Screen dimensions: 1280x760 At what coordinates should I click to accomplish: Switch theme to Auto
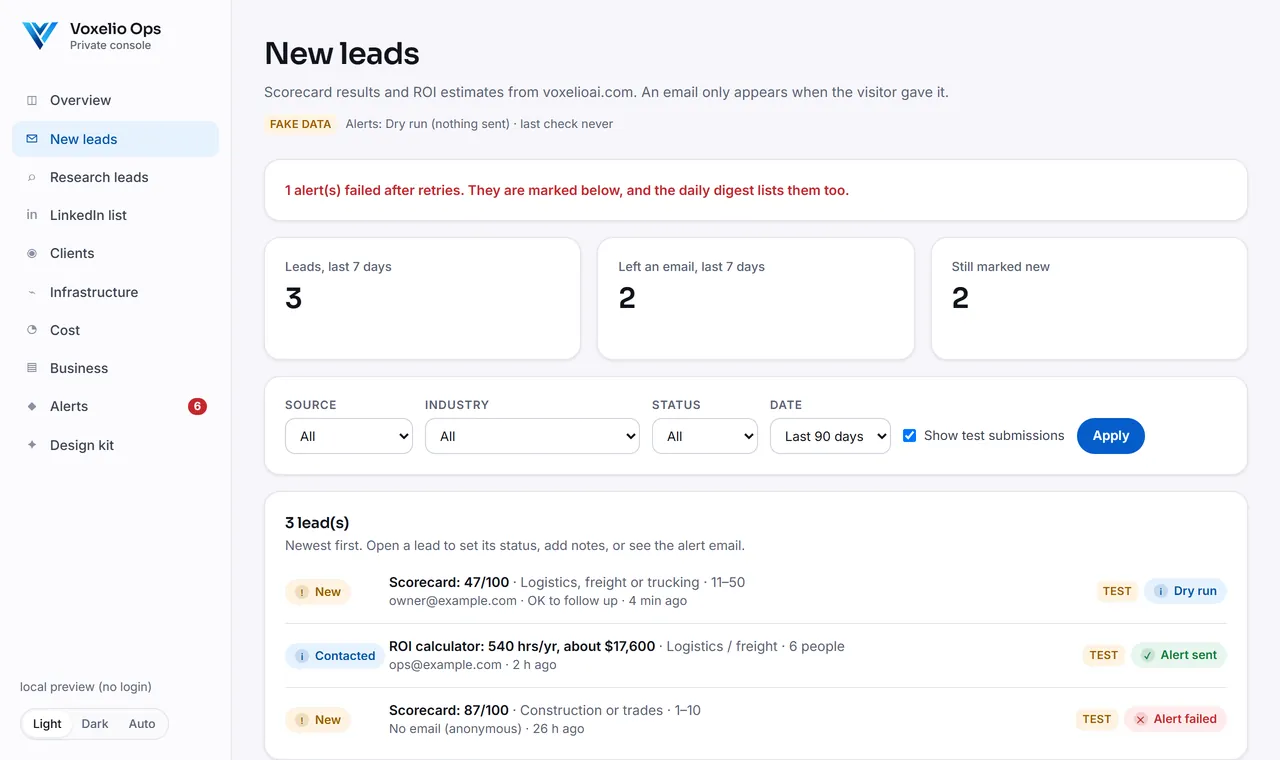(142, 724)
